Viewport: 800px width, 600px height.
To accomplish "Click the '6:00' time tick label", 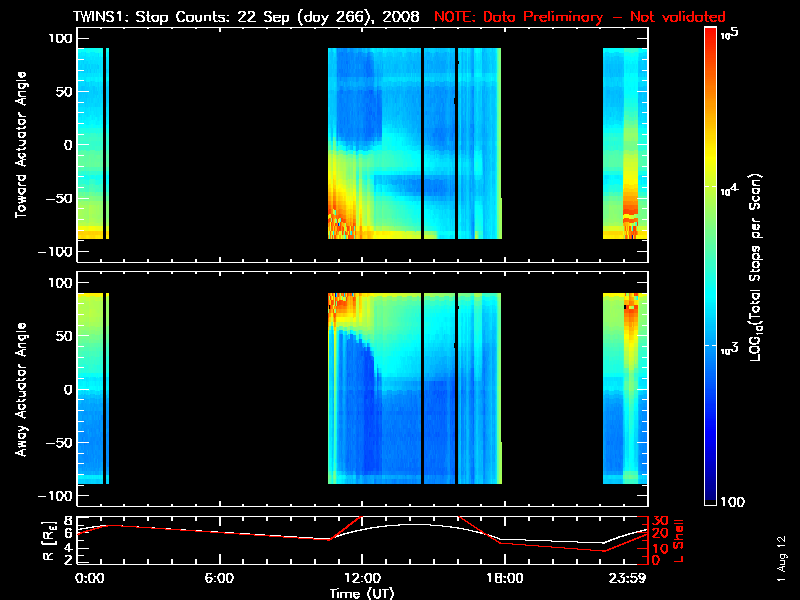I will pos(219,578).
